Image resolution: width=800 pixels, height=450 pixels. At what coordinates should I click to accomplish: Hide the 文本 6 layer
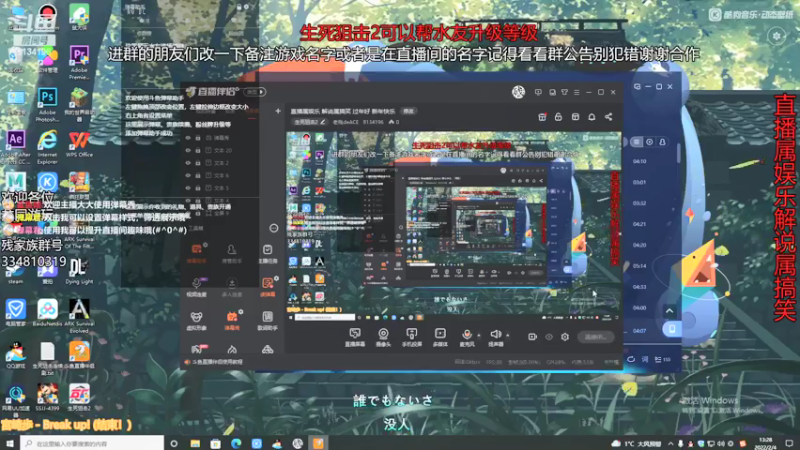pyautogui.click(x=188, y=176)
